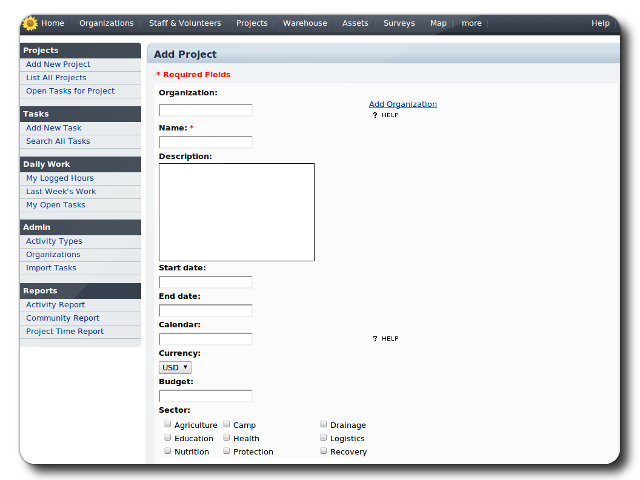Image resolution: width=640 pixels, height=480 pixels.
Task: Focus the Description text area
Action: pyautogui.click(x=236, y=212)
